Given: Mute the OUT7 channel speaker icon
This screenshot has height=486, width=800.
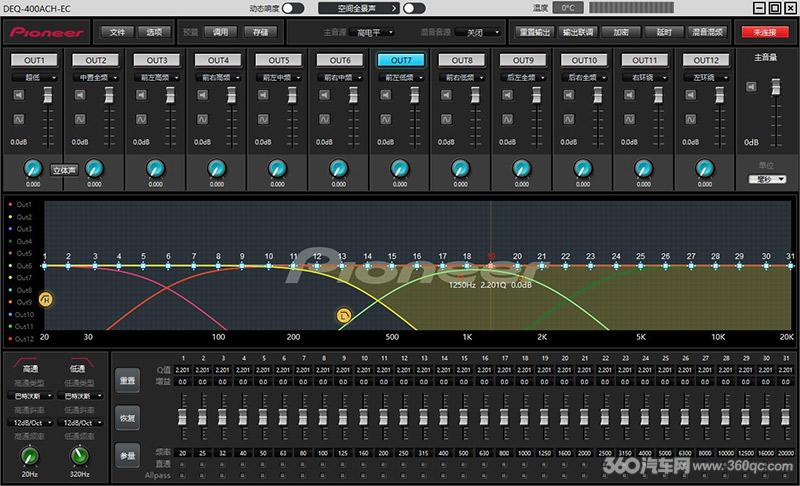Looking at the screenshot, I should 386,95.
